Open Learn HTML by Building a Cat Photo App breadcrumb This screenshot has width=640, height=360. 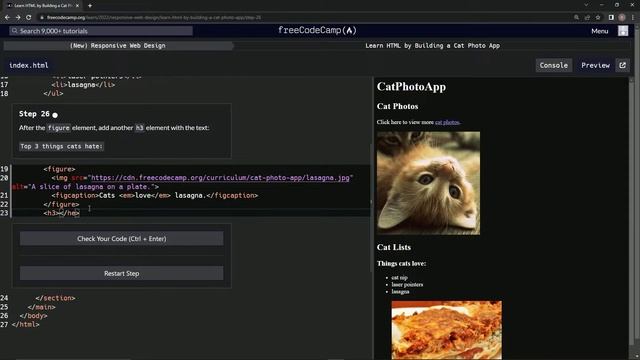[432, 46]
